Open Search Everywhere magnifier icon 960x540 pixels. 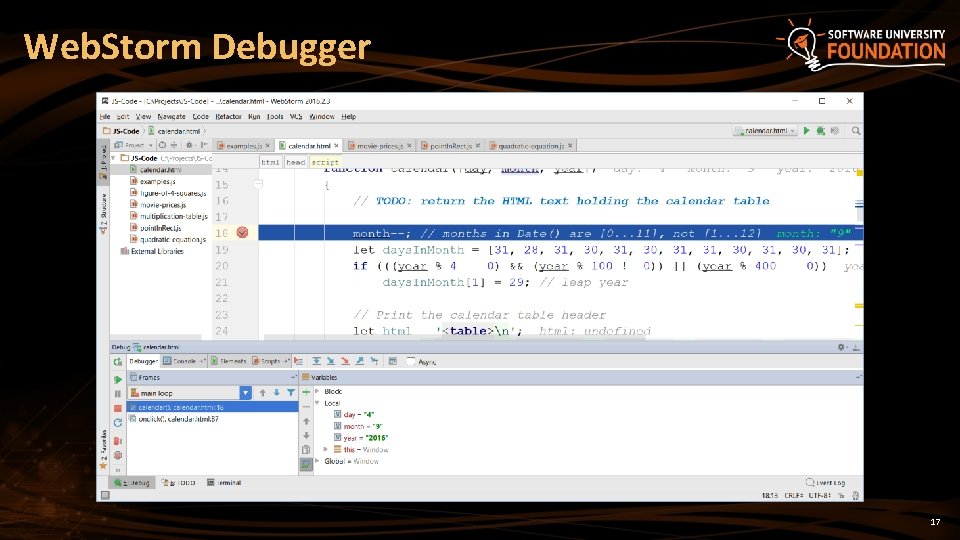point(856,130)
